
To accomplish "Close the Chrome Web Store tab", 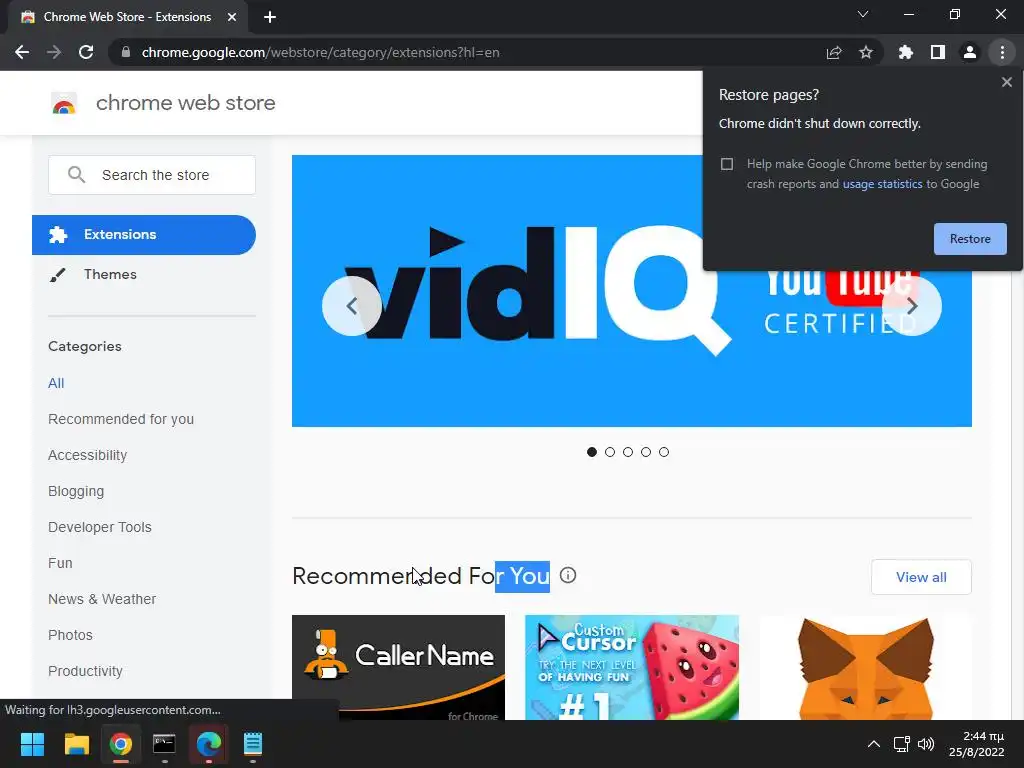I will [232, 17].
